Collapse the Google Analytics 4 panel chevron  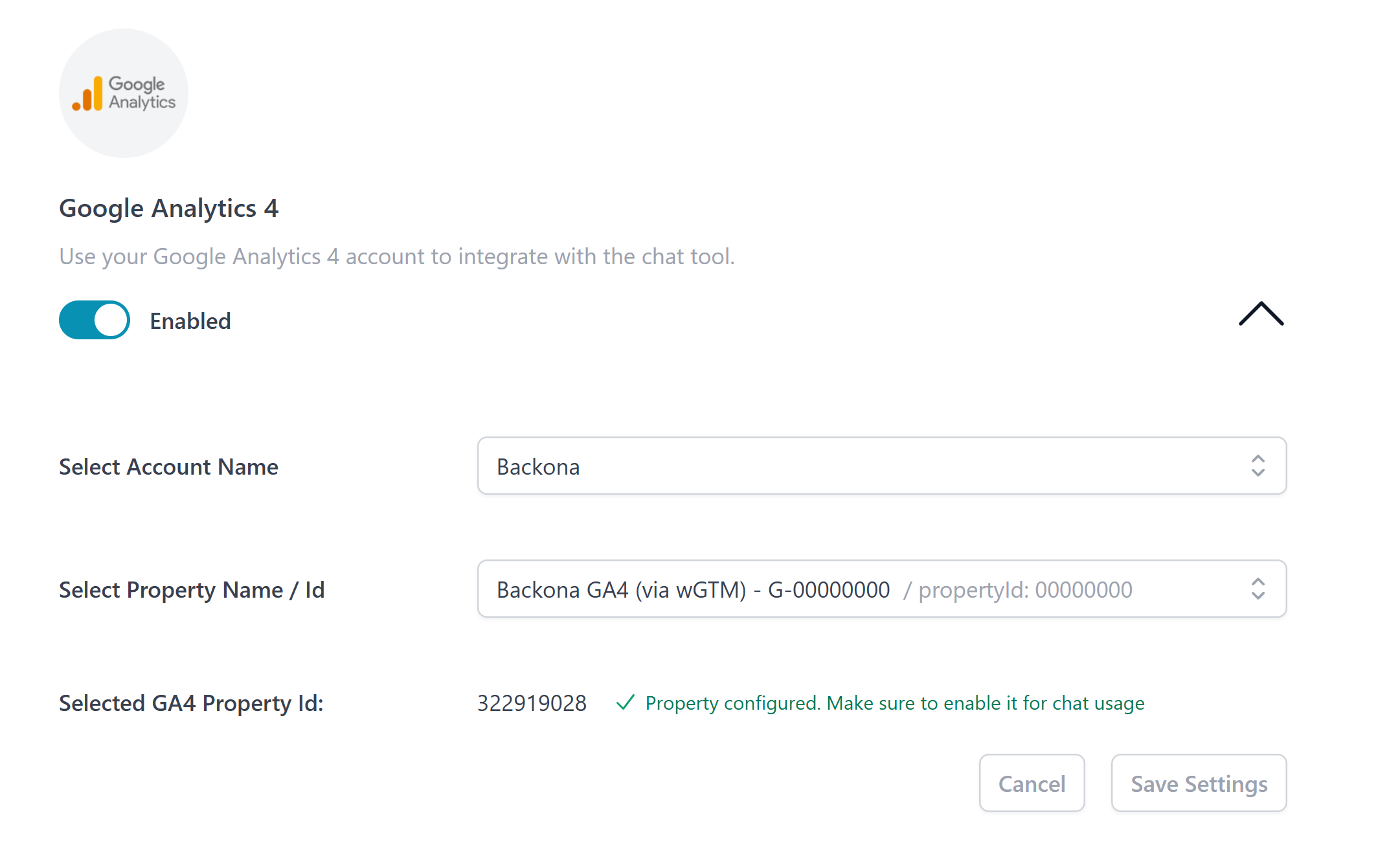pyautogui.click(x=1261, y=314)
